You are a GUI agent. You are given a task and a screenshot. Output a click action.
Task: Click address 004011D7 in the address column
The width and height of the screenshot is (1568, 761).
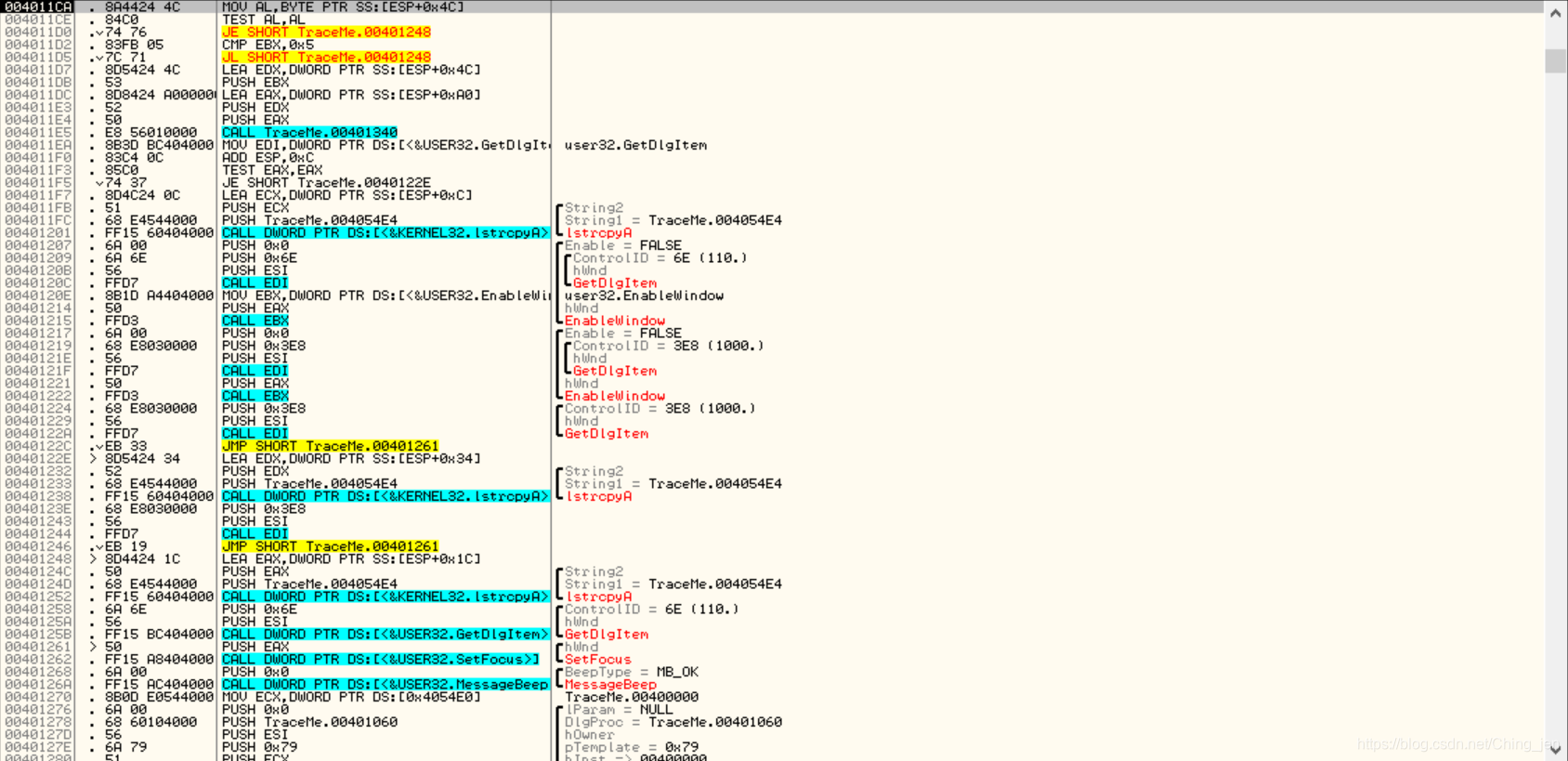[37, 70]
